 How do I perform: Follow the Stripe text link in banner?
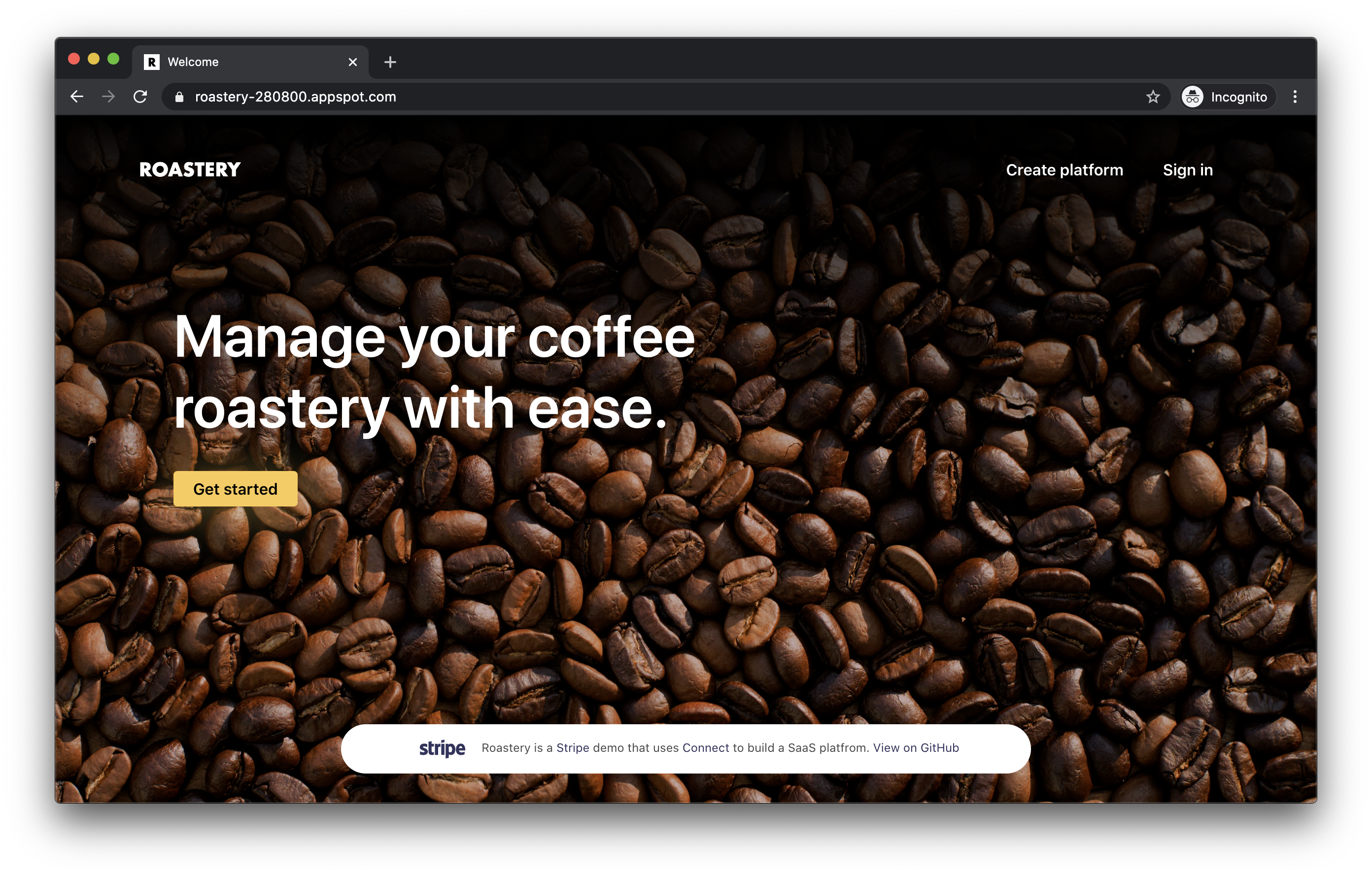pyautogui.click(x=573, y=748)
